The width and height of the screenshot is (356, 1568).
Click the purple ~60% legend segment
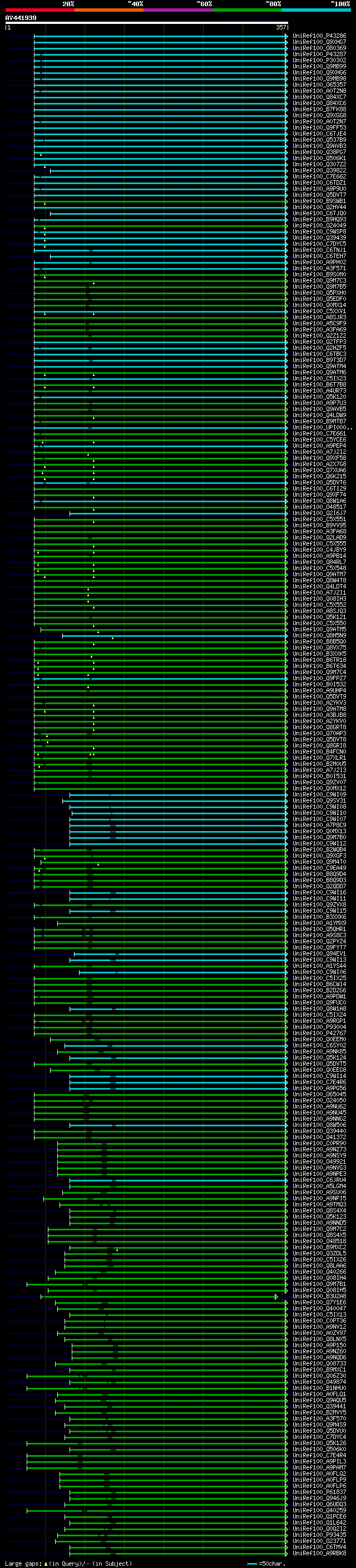click(179, 10)
